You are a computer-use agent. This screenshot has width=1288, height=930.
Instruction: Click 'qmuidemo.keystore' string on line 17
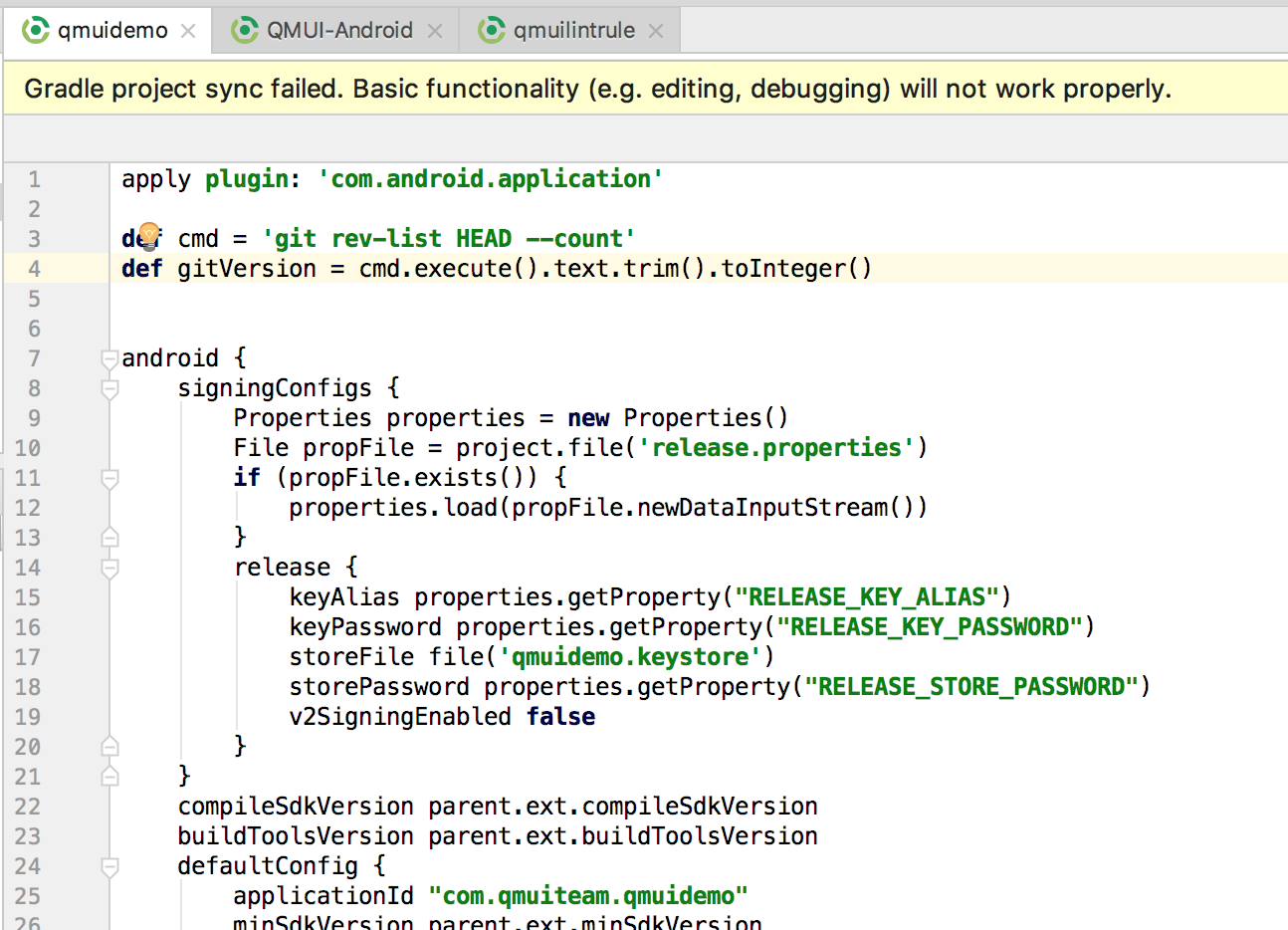(x=630, y=657)
